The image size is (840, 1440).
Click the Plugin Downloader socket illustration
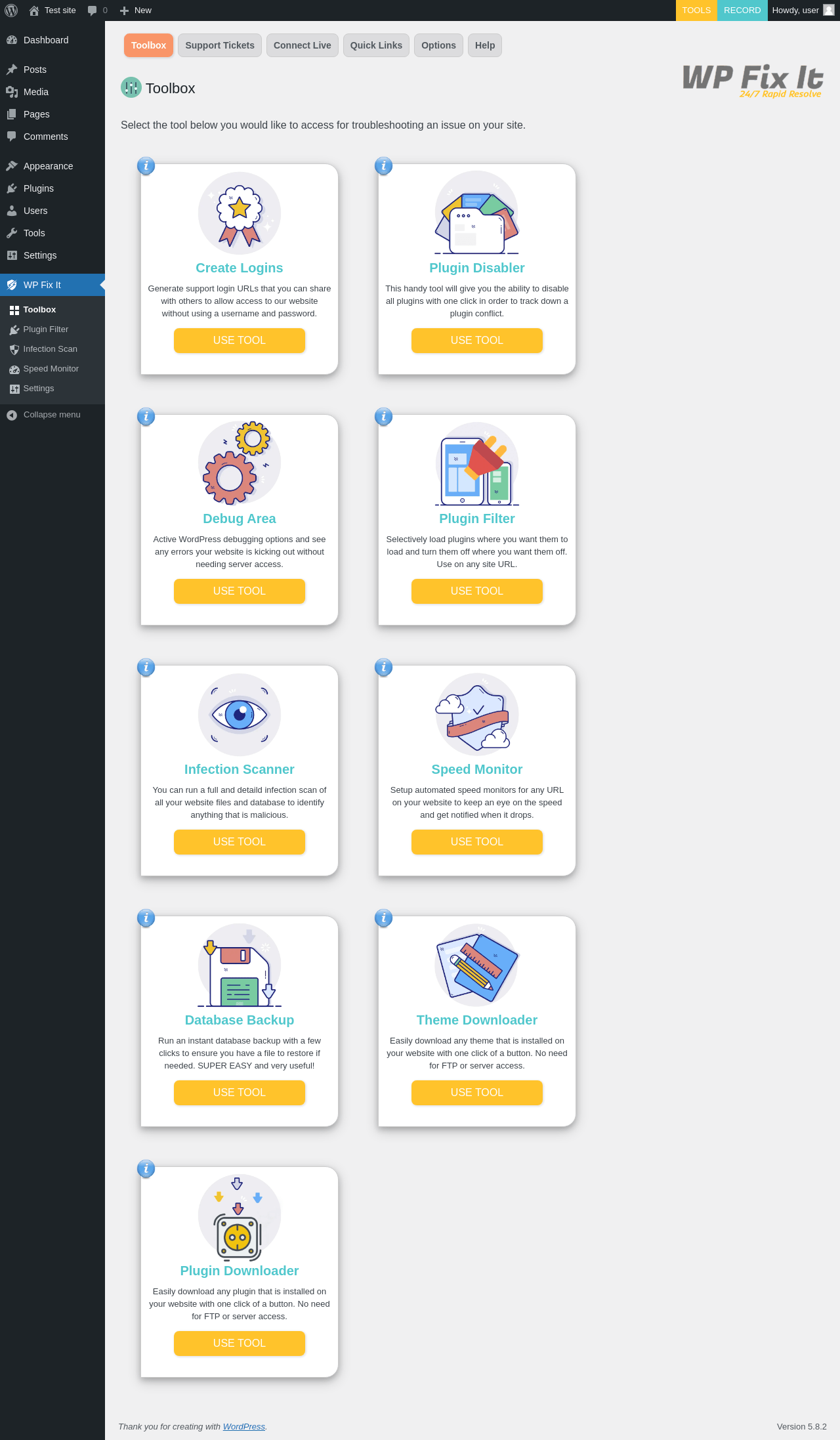[240, 1216]
